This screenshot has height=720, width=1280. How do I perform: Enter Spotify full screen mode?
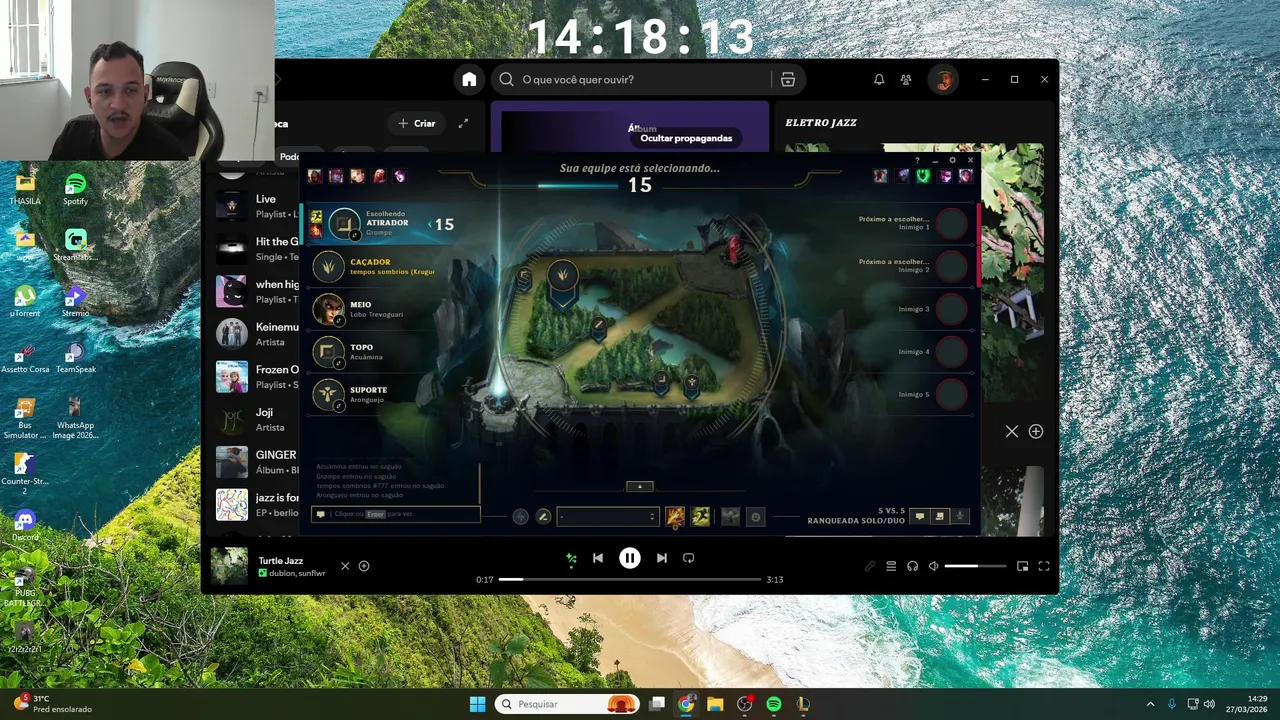[1044, 567]
